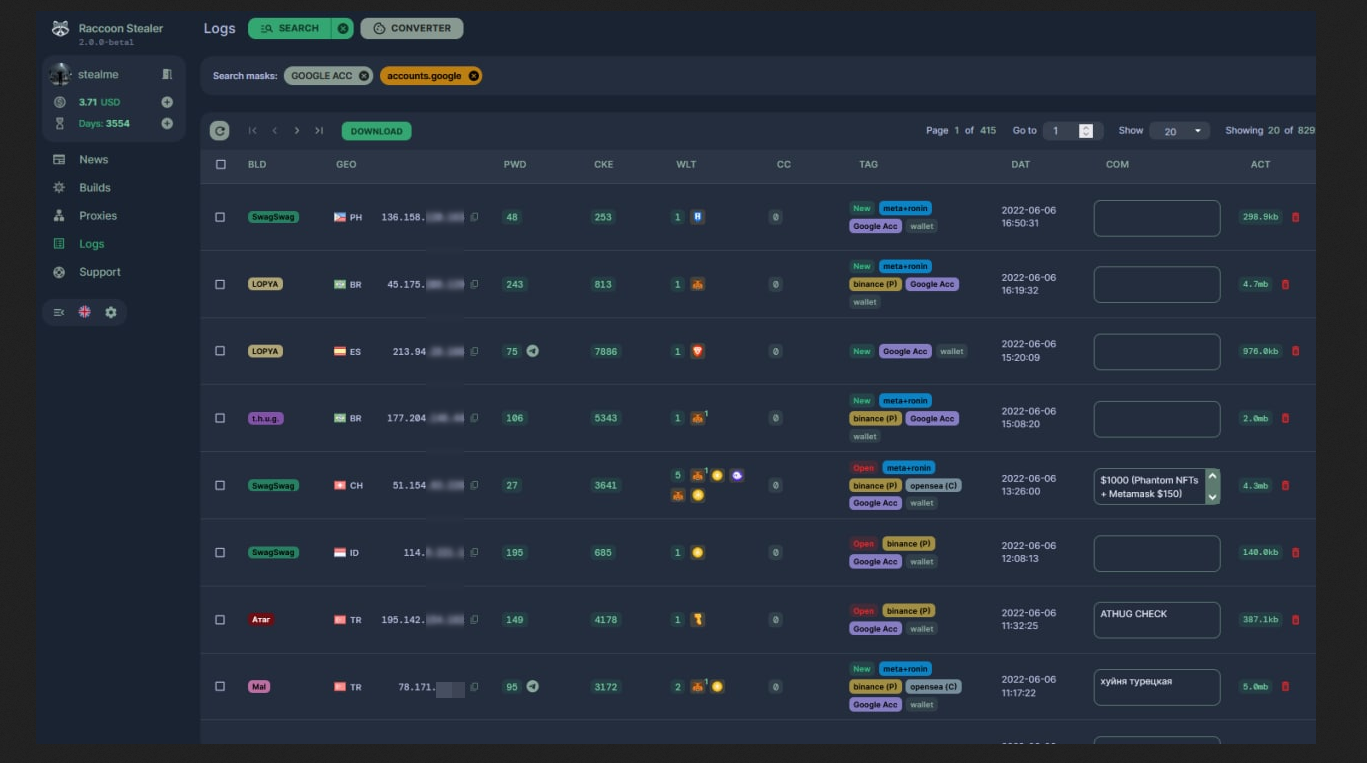
Task: Click the plus icon next to 3.71 USD
Action: tap(167, 102)
